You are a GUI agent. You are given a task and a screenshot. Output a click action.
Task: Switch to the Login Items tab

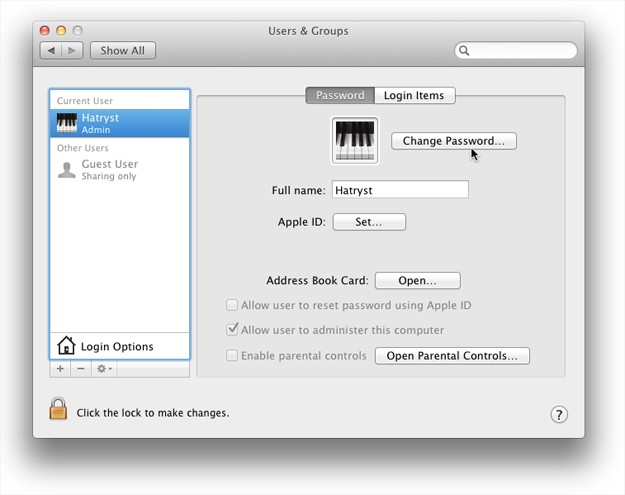415,95
